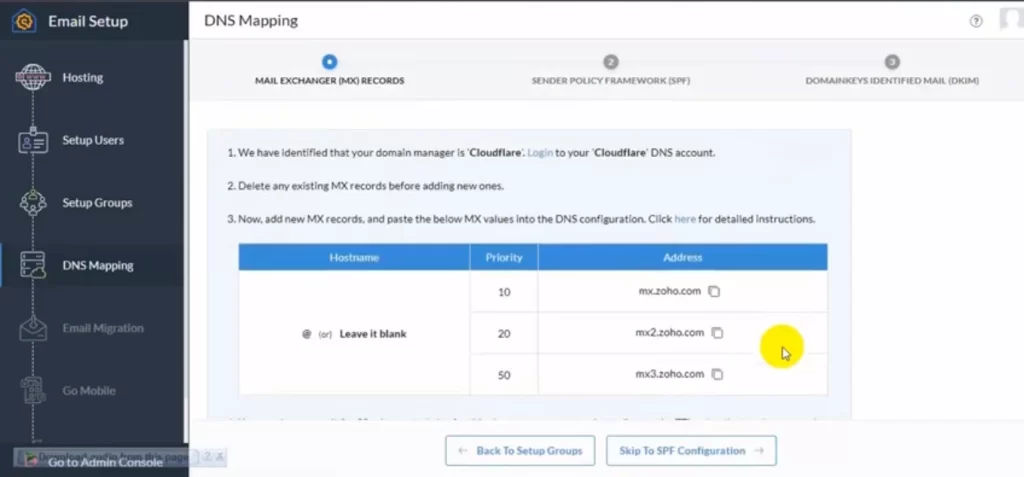Image resolution: width=1024 pixels, height=477 pixels.
Task: Open the user profile avatar
Action: tap(1012, 18)
